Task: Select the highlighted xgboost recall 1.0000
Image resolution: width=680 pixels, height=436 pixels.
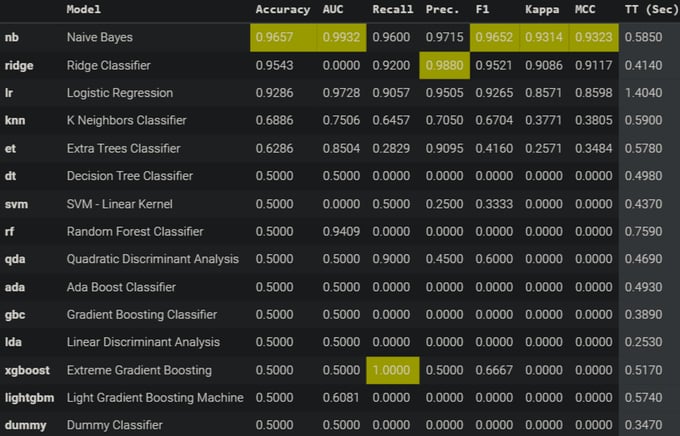Action: tap(391, 370)
